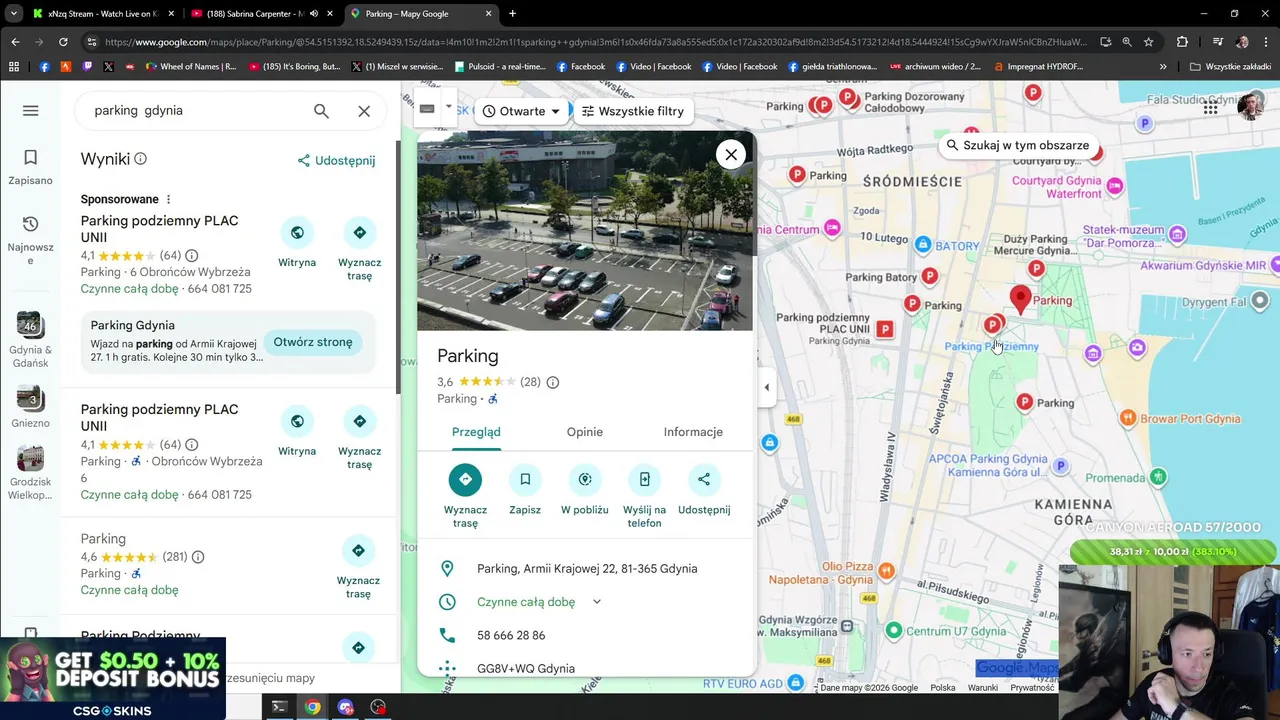Show more bookmarks with double chevron
The image size is (1280, 720).
[x=1163, y=67]
